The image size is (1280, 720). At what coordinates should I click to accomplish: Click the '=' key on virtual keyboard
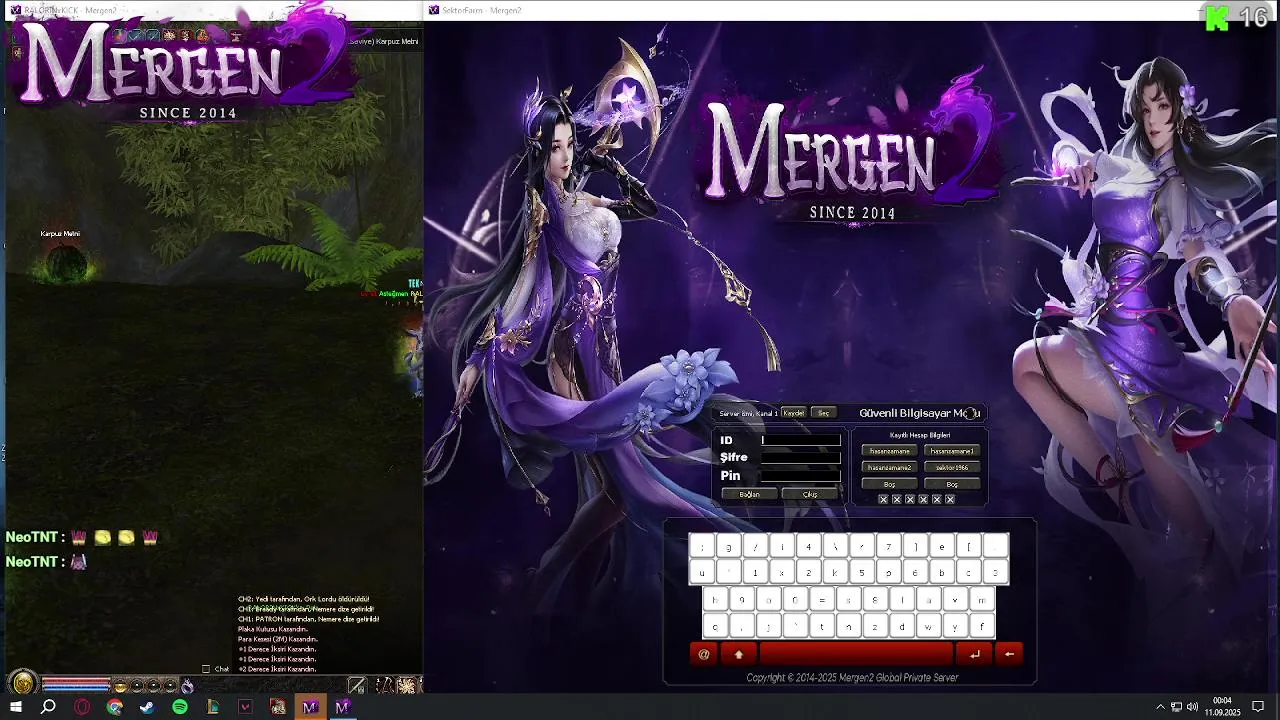822,600
